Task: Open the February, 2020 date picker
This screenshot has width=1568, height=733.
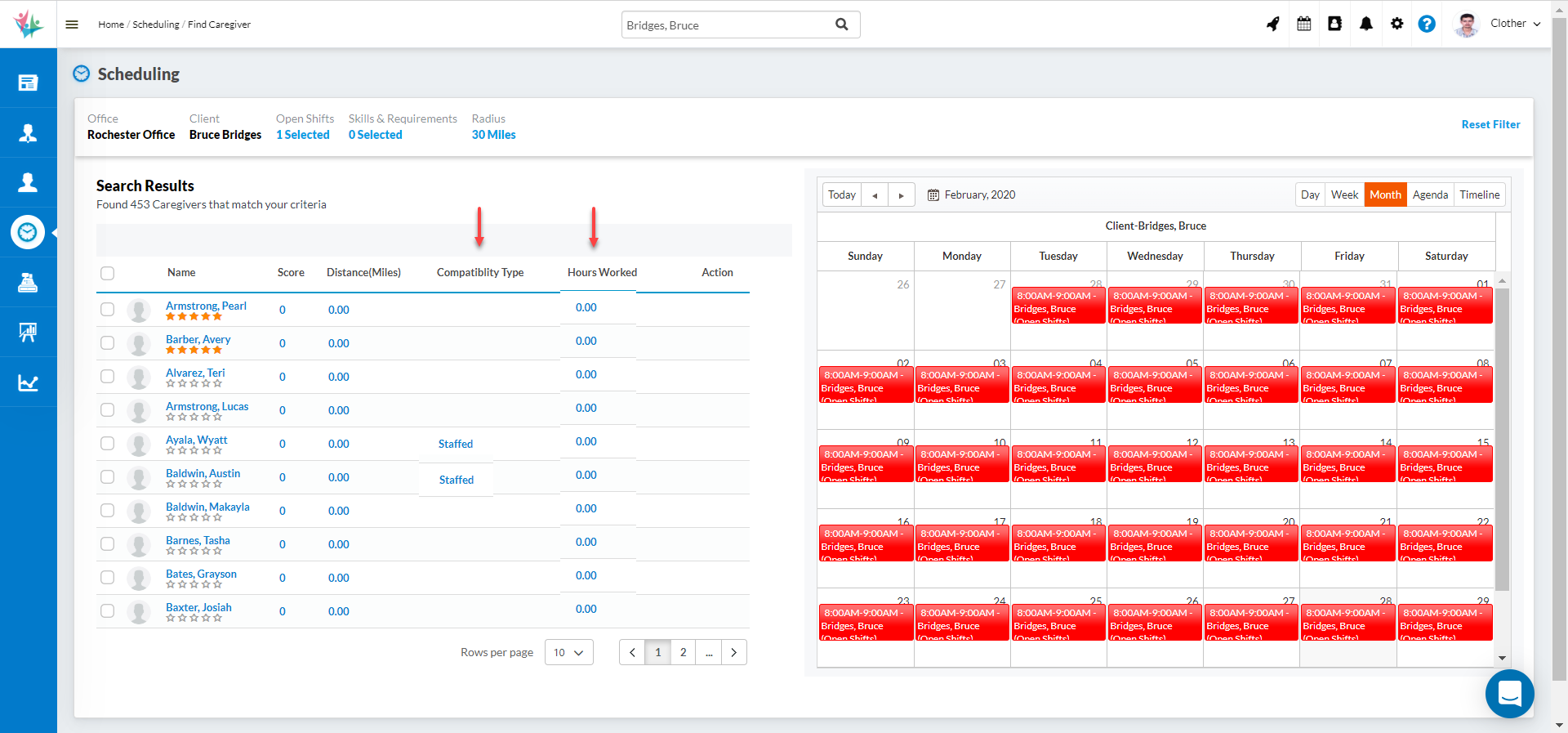Action: point(971,194)
